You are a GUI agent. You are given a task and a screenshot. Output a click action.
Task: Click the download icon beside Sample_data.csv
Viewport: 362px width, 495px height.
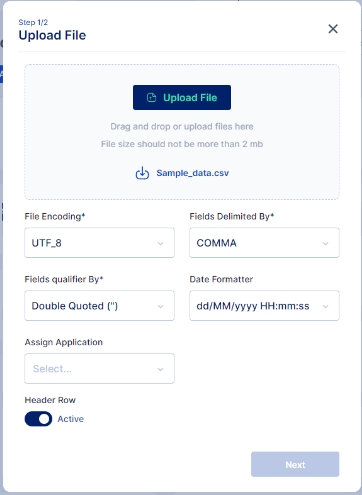coord(142,173)
